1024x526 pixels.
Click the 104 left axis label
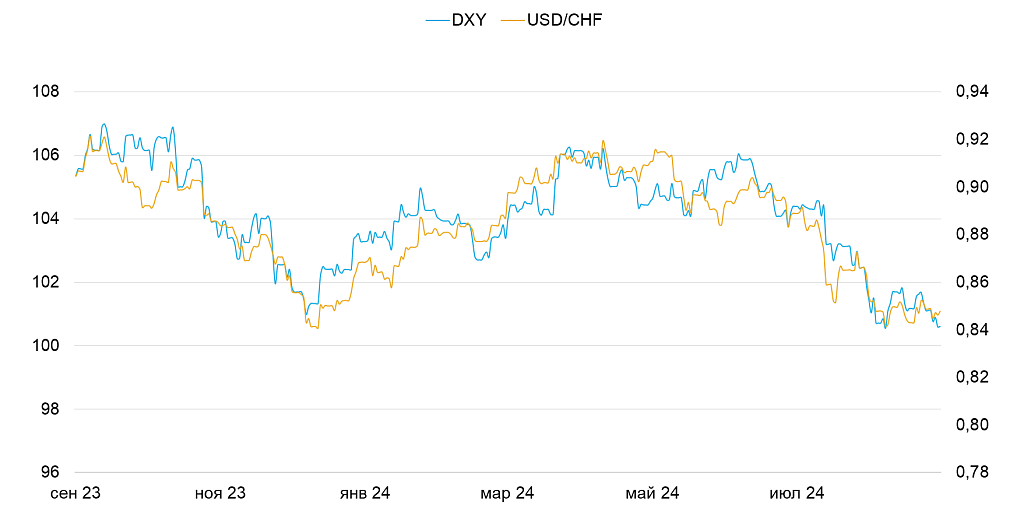click(x=46, y=219)
